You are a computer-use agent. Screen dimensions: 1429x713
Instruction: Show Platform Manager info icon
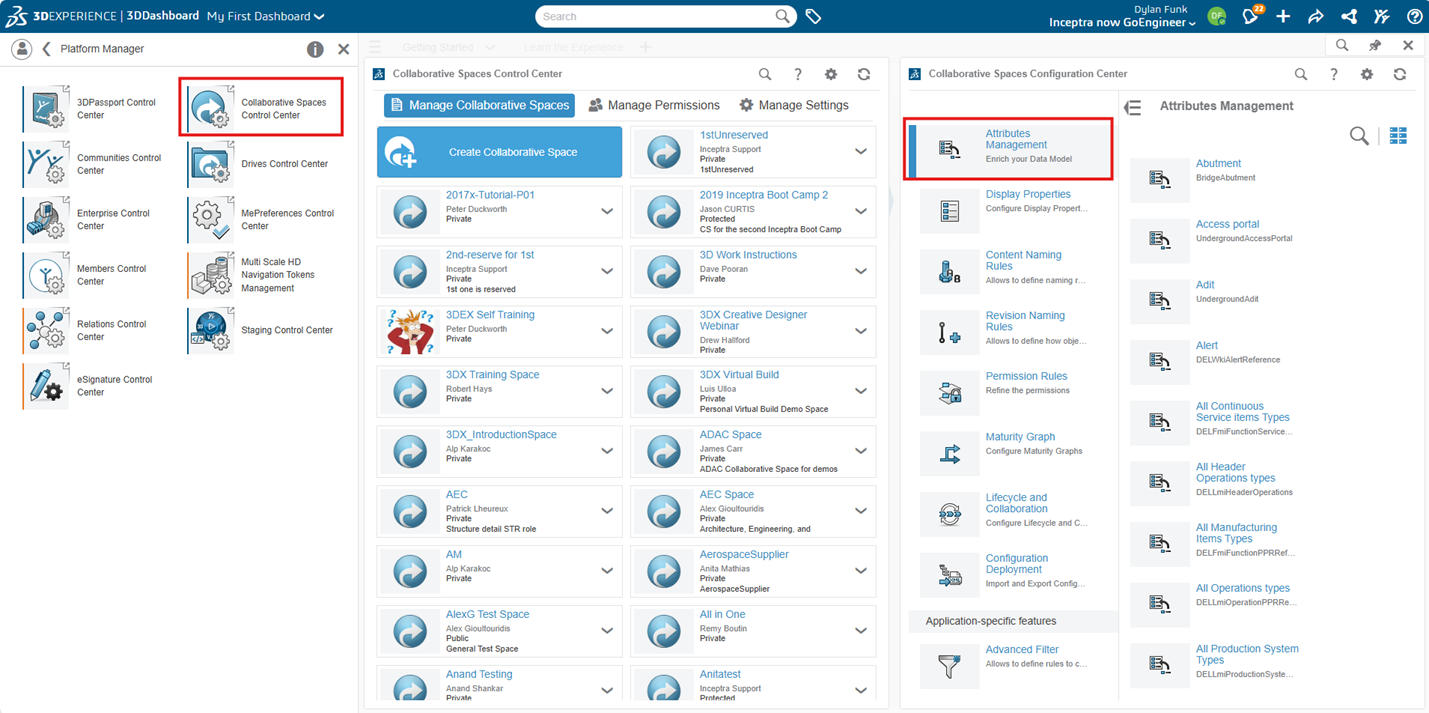click(x=315, y=49)
